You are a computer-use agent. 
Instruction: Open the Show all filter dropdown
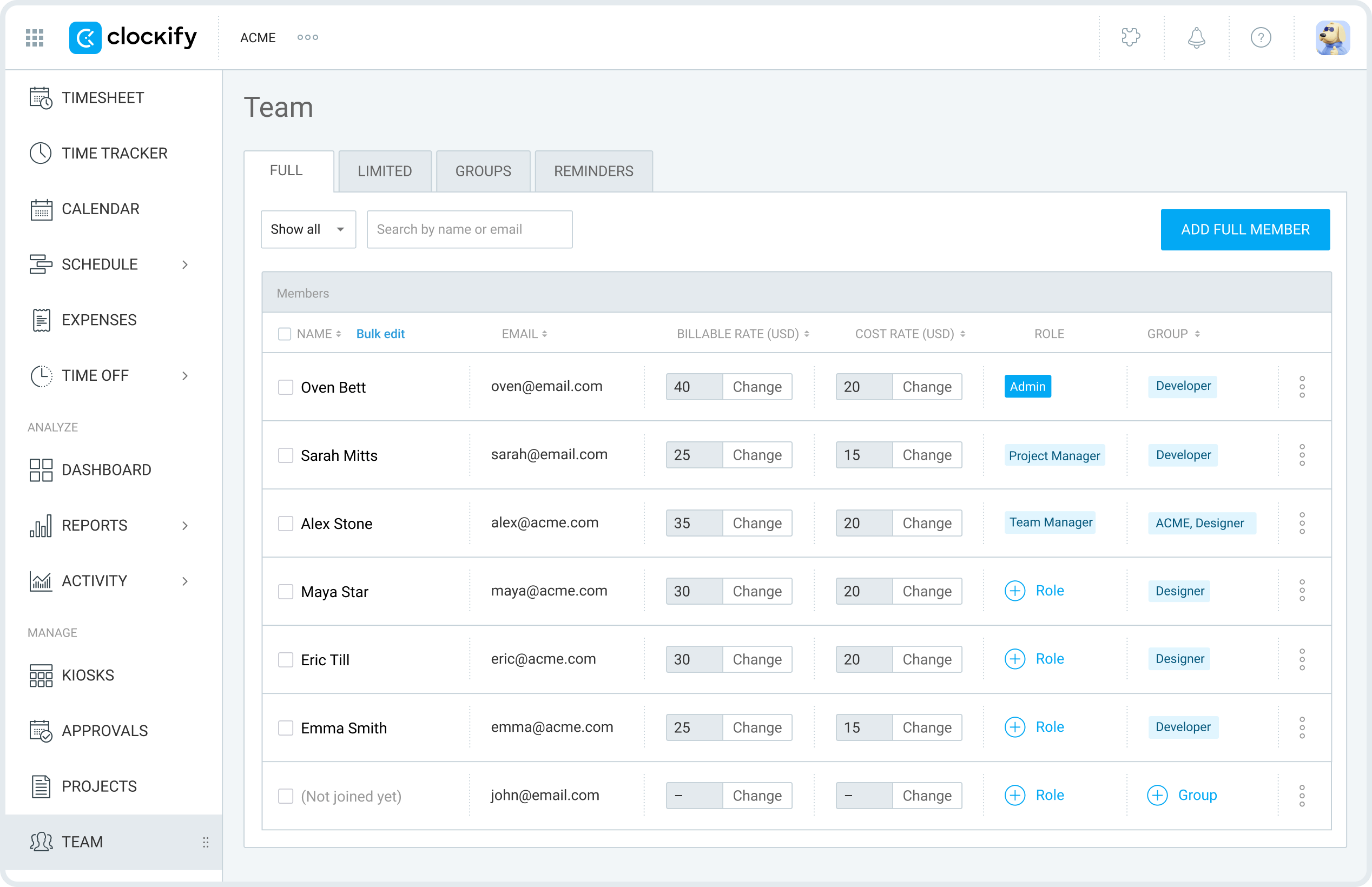point(308,229)
